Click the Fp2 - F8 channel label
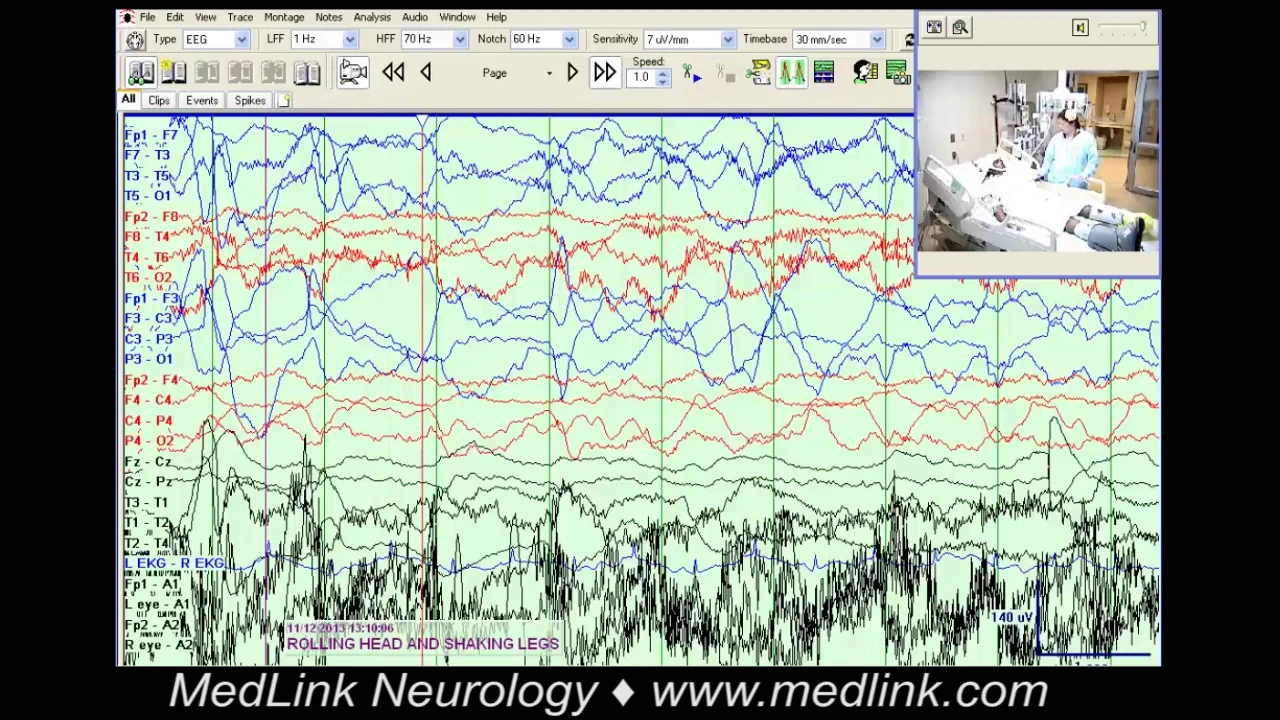This screenshot has width=1280, height=720. pos(151,217)
